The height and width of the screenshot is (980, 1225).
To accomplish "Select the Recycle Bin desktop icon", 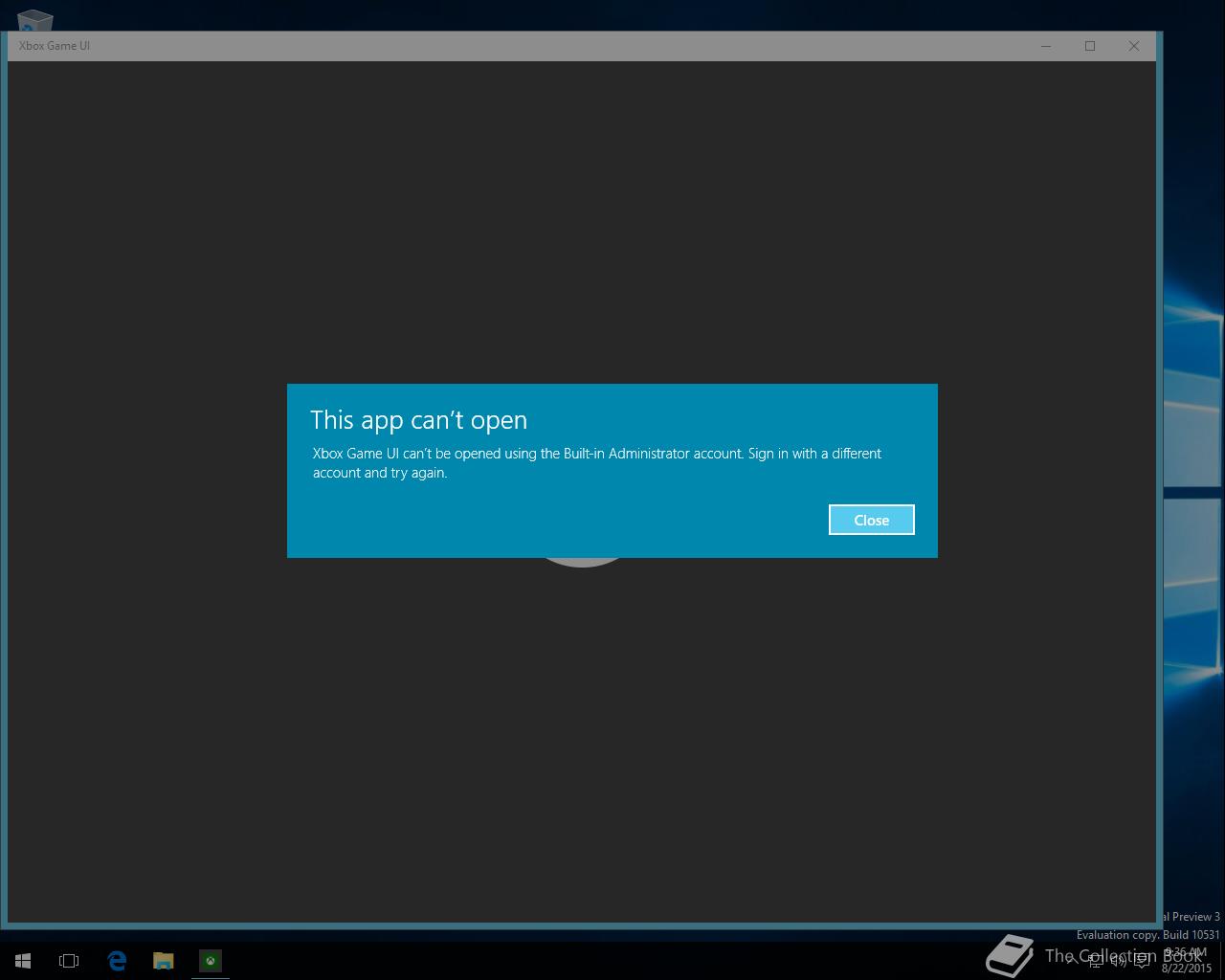I will click(x=34, y=19).
